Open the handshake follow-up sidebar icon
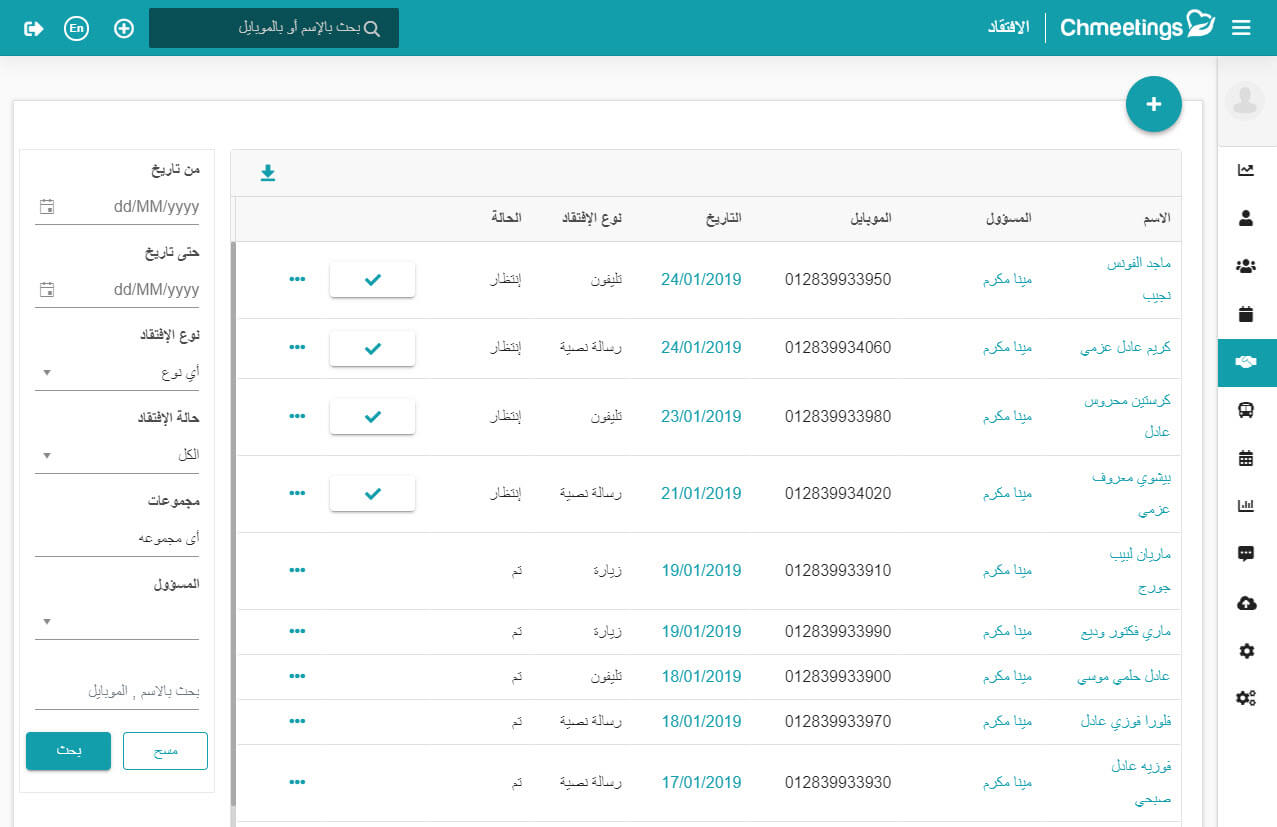1277x827 pixels. pos(1247,362)
